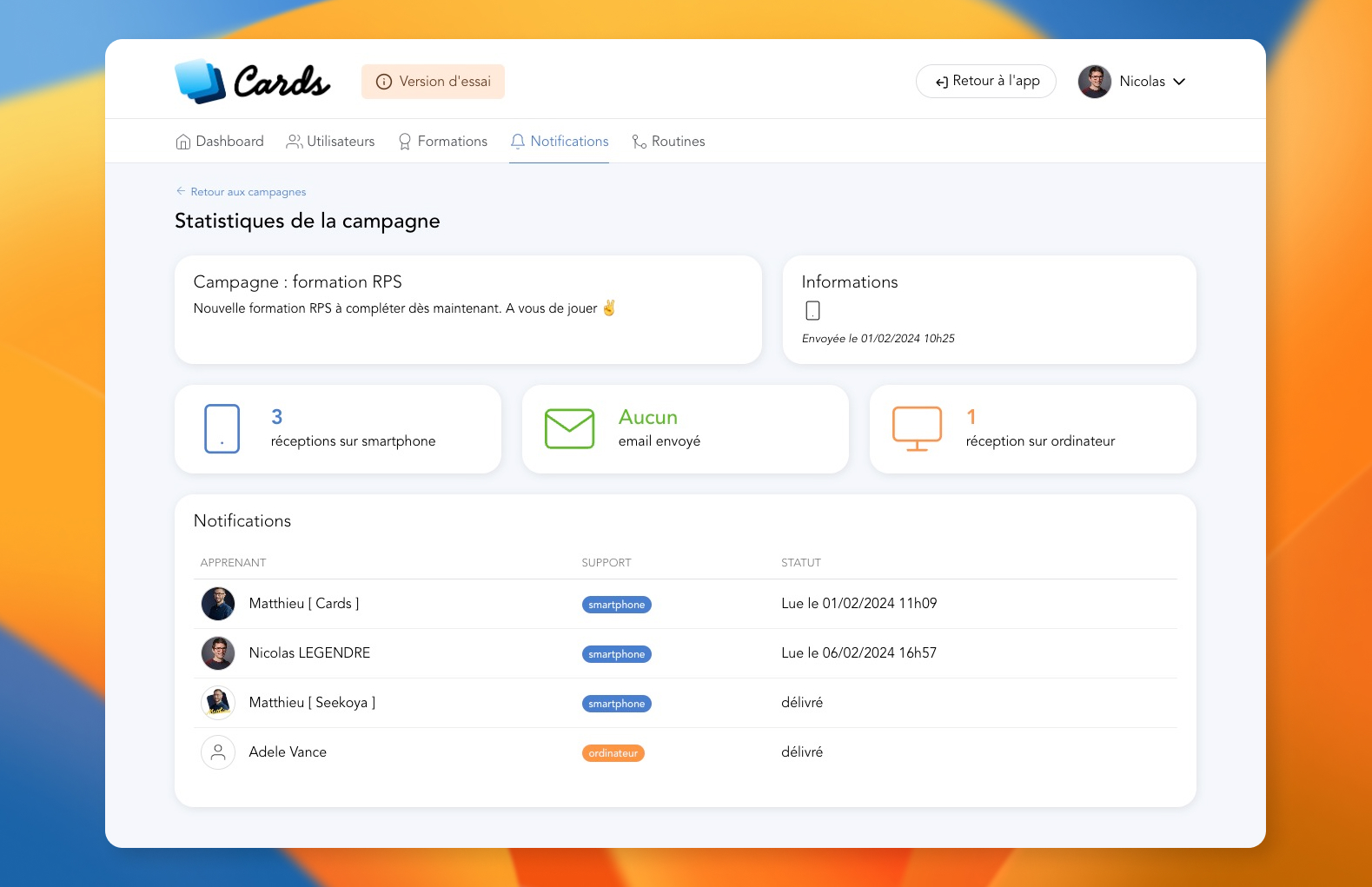Image resolution: width=1372 pixels, height=887 pixels.
Task: Click the info icon in Version d'essai badge
Action: click(383, 82)
